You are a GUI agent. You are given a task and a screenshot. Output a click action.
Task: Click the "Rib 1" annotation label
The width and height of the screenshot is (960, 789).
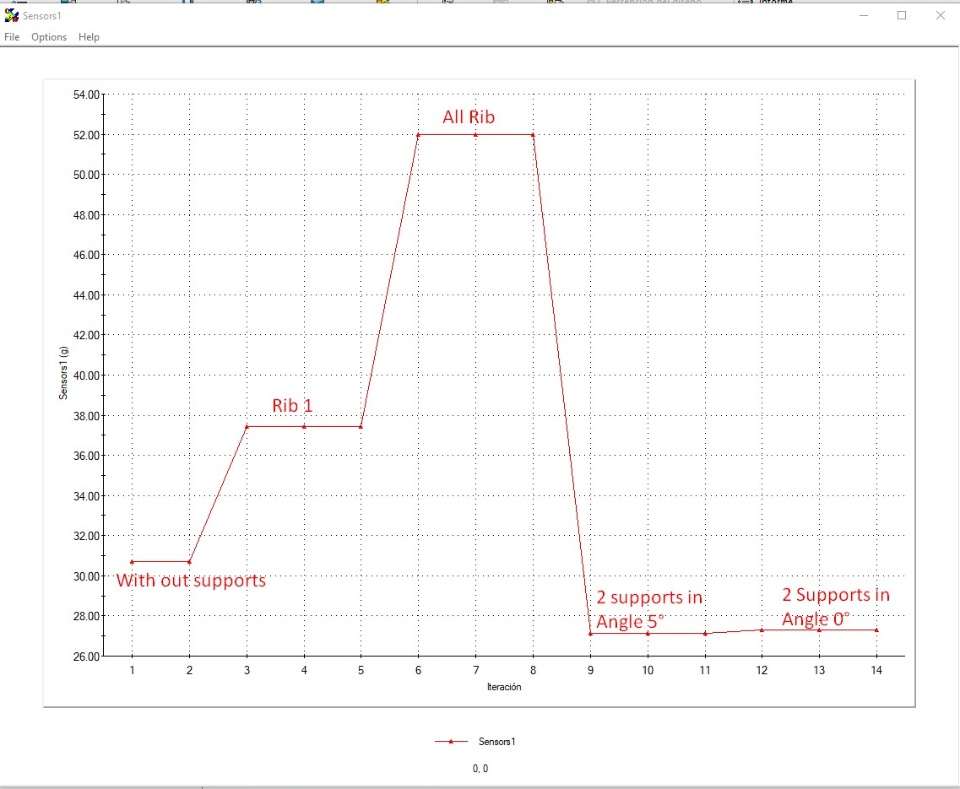pyautogui.click(x=292, y=405)
